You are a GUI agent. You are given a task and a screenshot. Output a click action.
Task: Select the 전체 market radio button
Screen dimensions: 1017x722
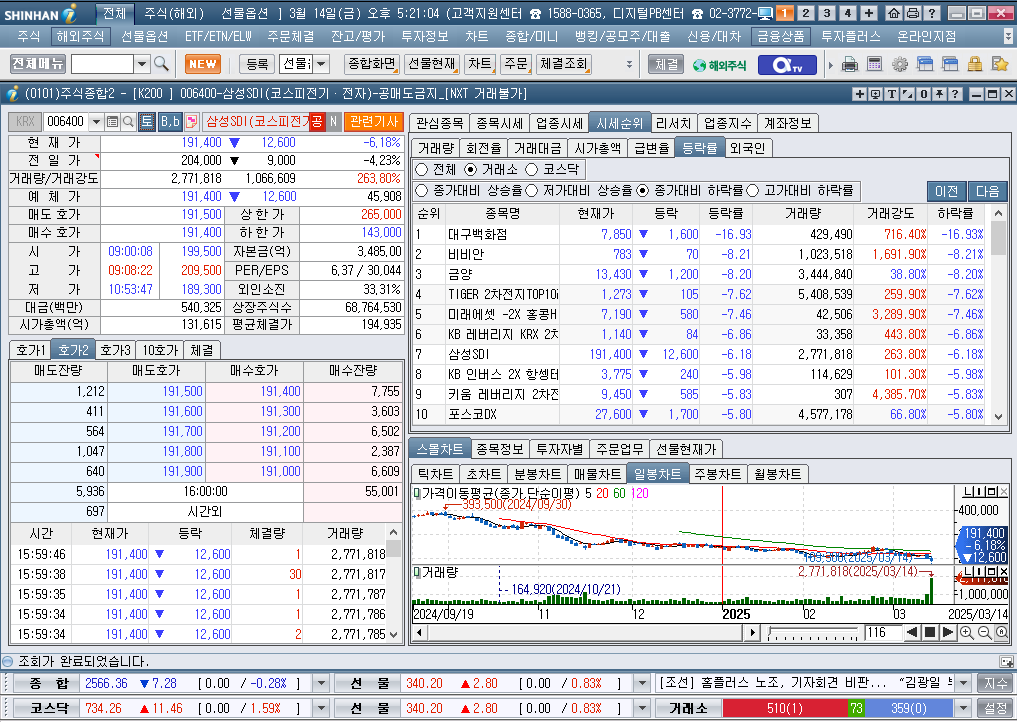click(x=422, y=169)
